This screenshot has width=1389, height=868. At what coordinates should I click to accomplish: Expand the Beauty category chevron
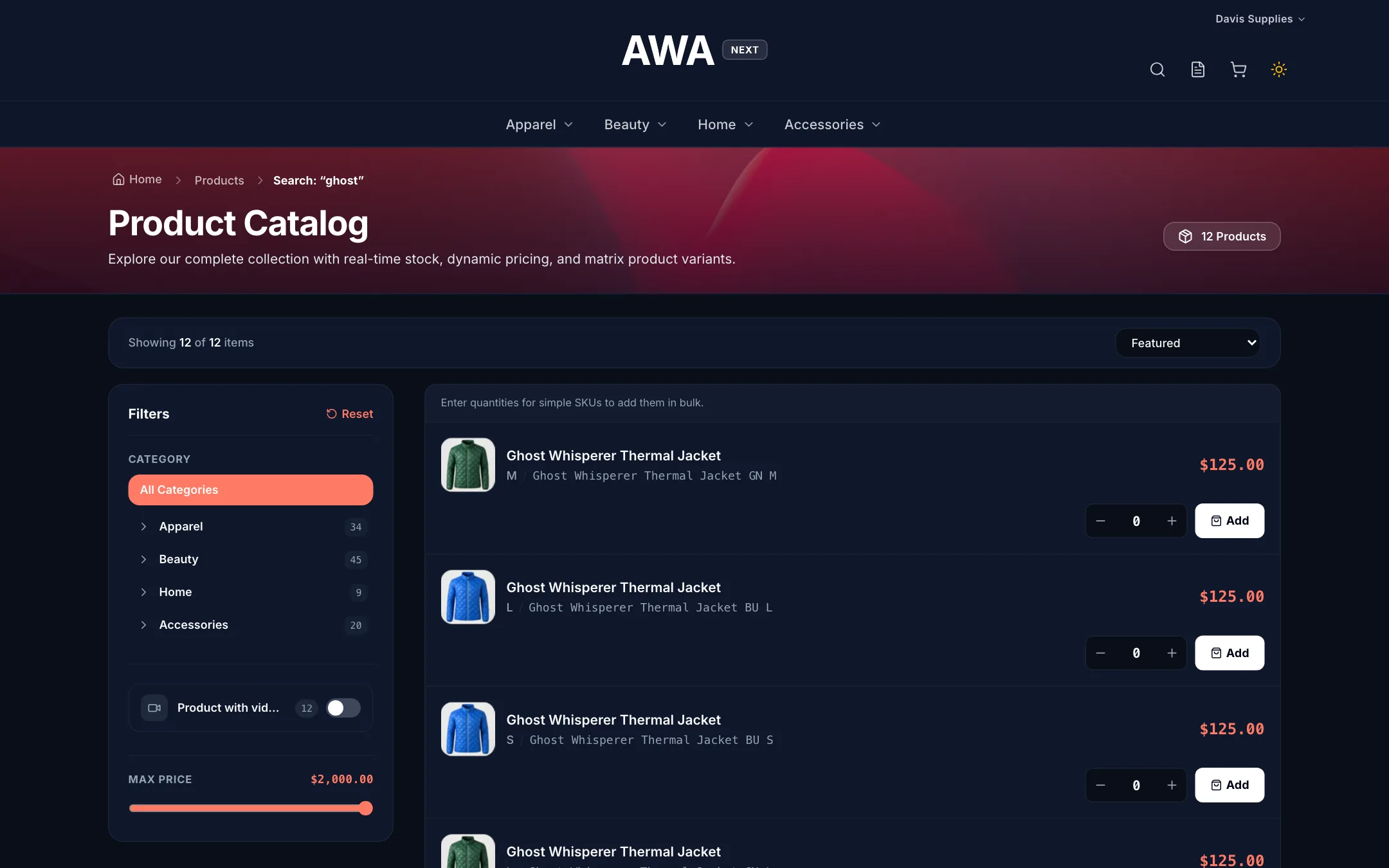point(143,559)
